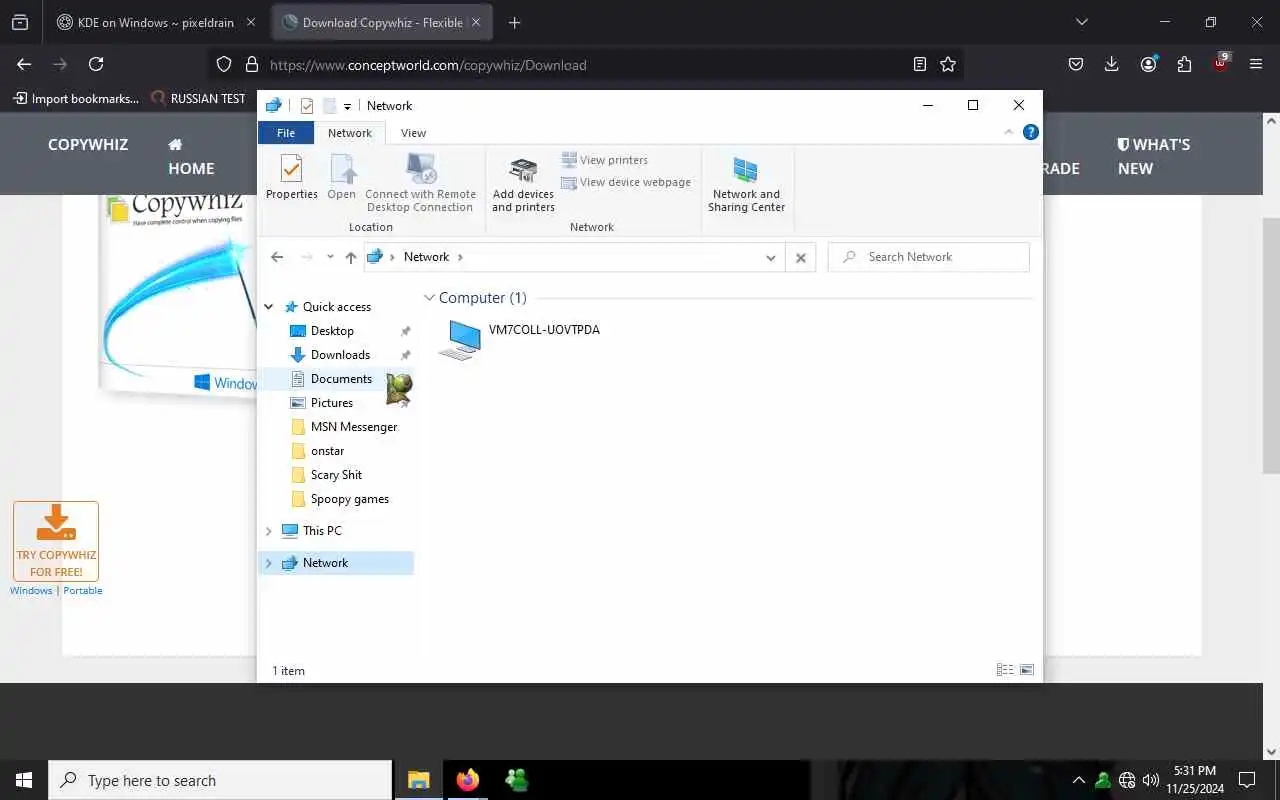Switch to the View ribbon tab
1280x800 pixels.
(413, 133)
